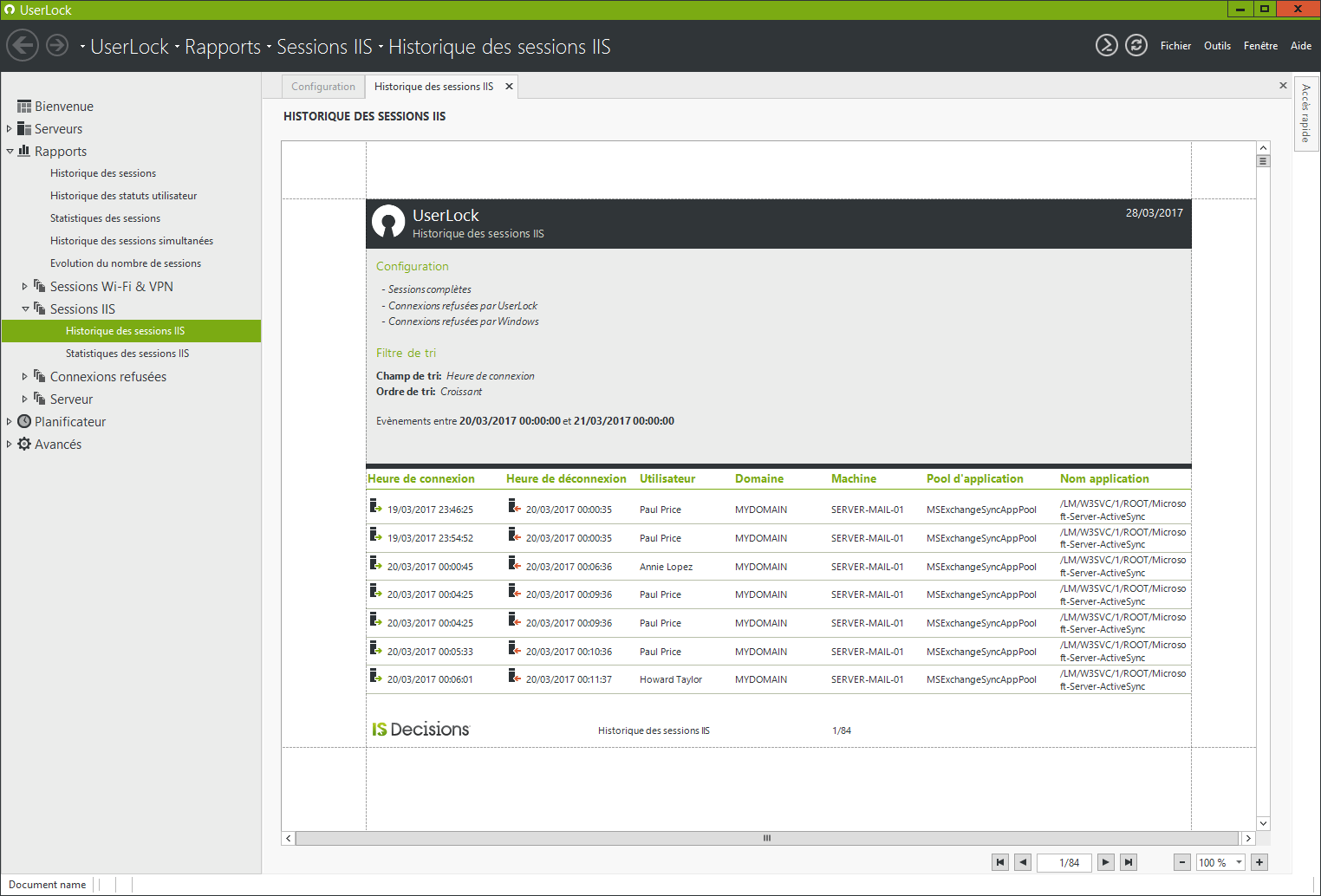Click the Serveur report folder icon

pos(40,399)
